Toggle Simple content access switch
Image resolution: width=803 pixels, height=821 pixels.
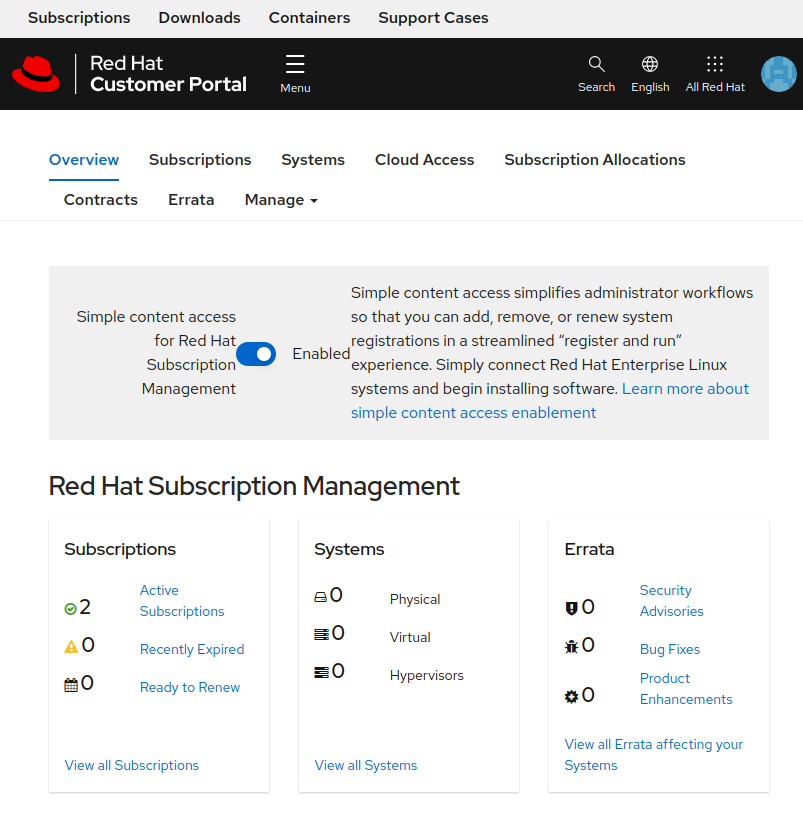pos(256,354)
